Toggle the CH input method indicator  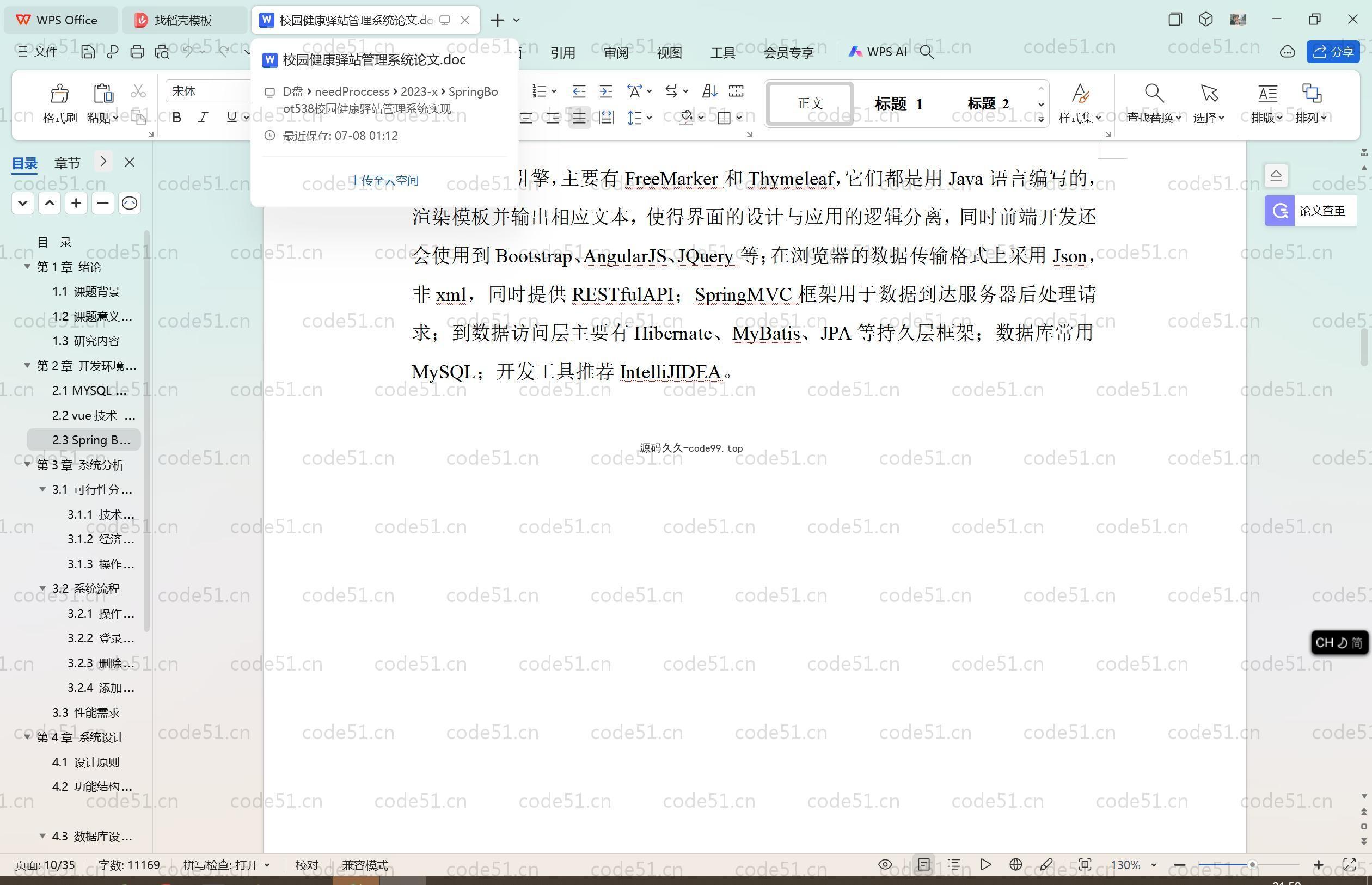[x=1339, y=642]
